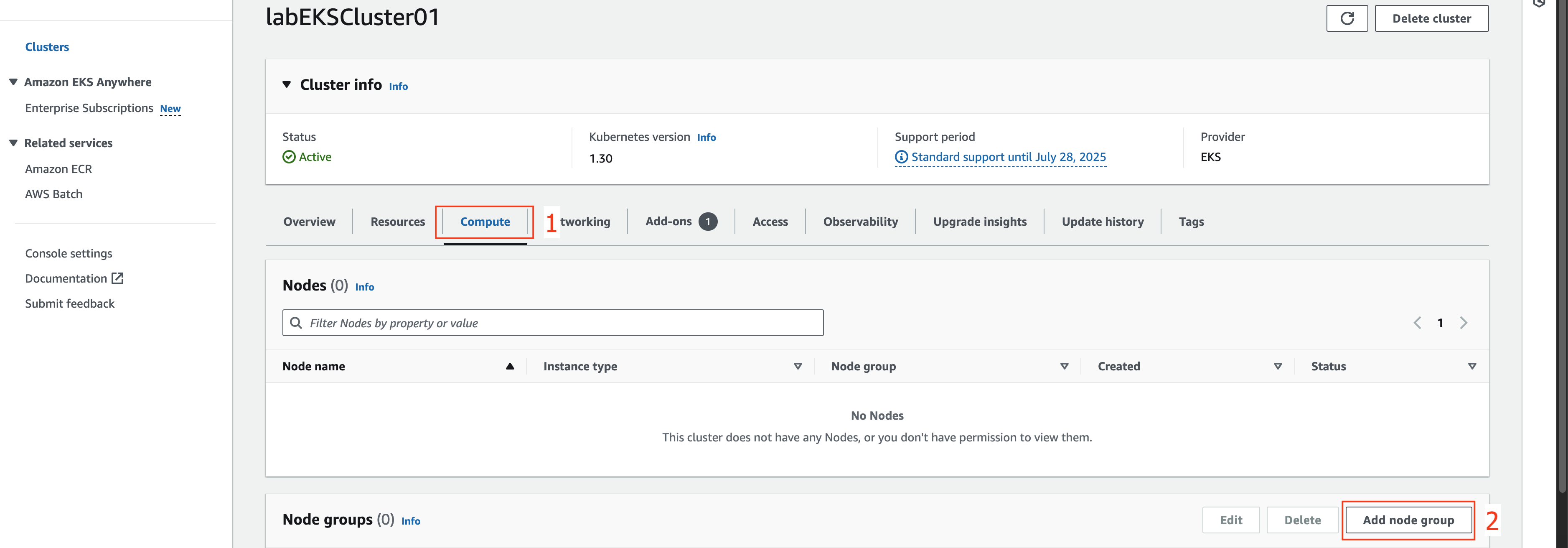Focus the Filter Nodes search field
The width and height of the screenshot is (1568, 548).
(553, 323)
